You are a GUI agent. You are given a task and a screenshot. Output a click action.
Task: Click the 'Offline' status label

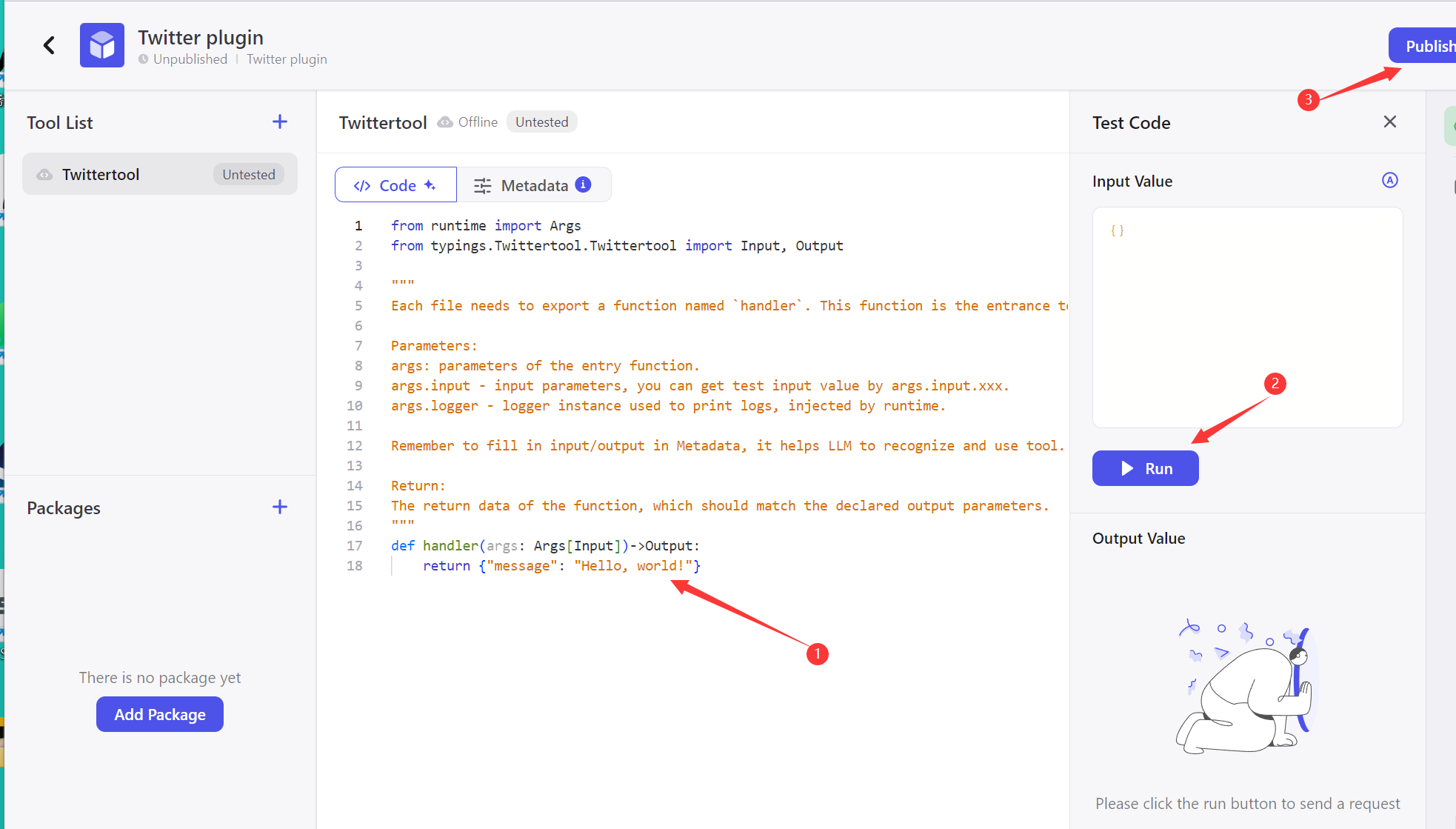[x=478, y=122]
